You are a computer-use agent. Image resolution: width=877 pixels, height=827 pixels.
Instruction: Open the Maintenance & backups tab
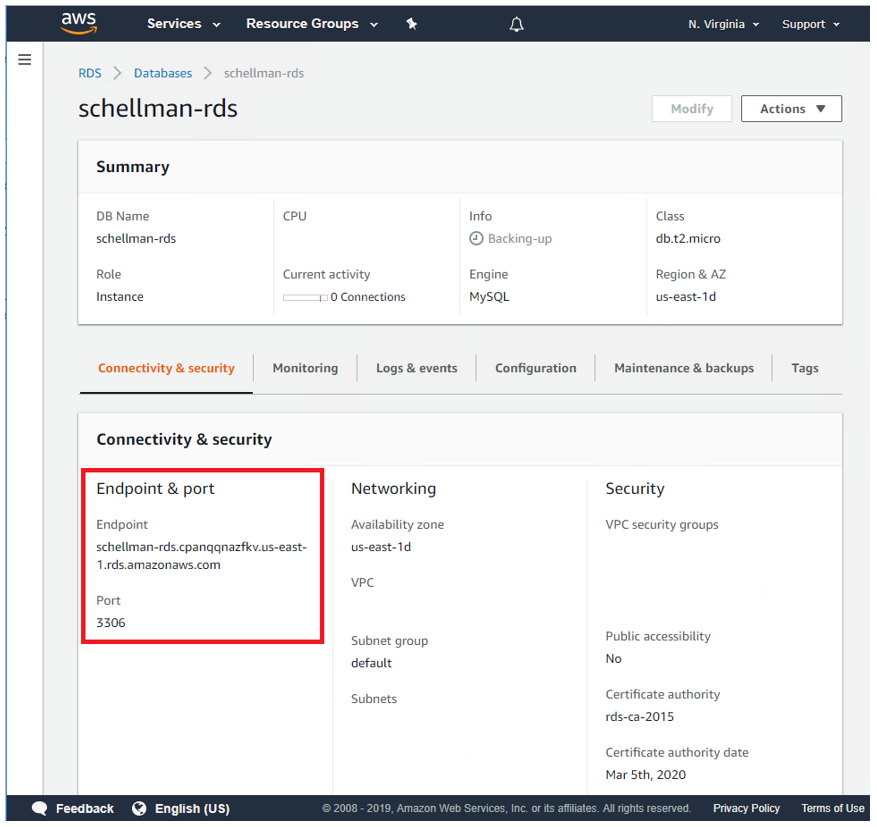[x=684, y=368]
